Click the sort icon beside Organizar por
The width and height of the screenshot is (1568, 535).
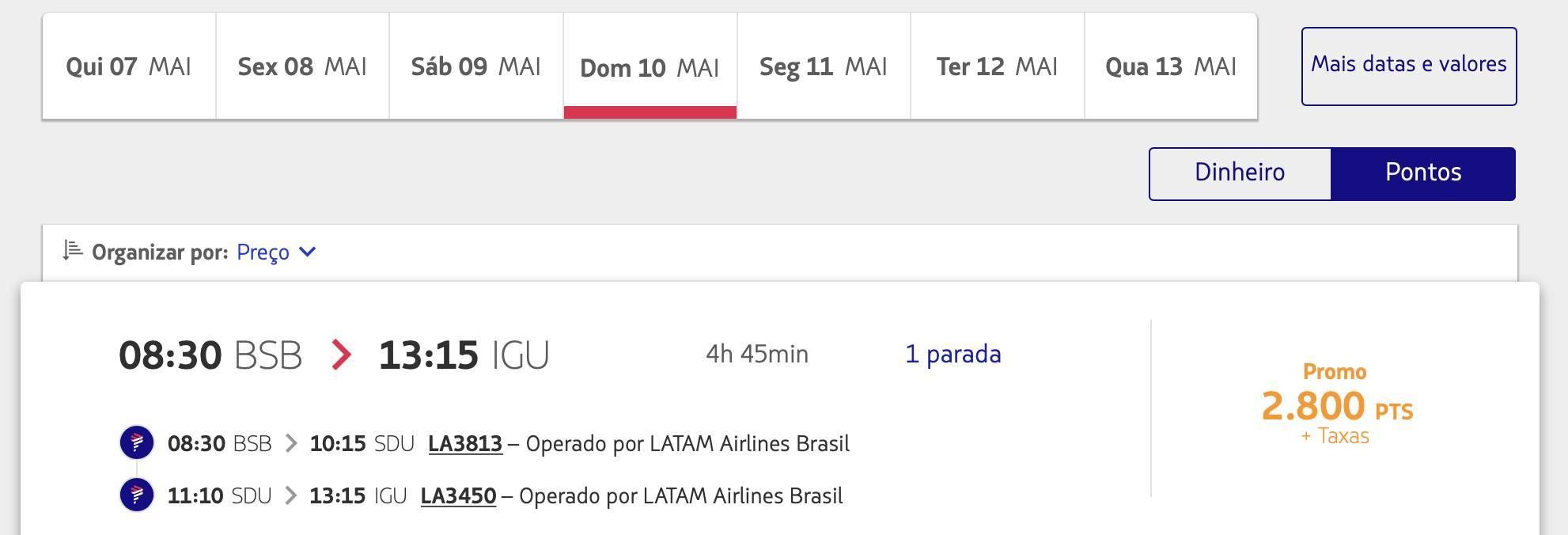click(73, 251)
